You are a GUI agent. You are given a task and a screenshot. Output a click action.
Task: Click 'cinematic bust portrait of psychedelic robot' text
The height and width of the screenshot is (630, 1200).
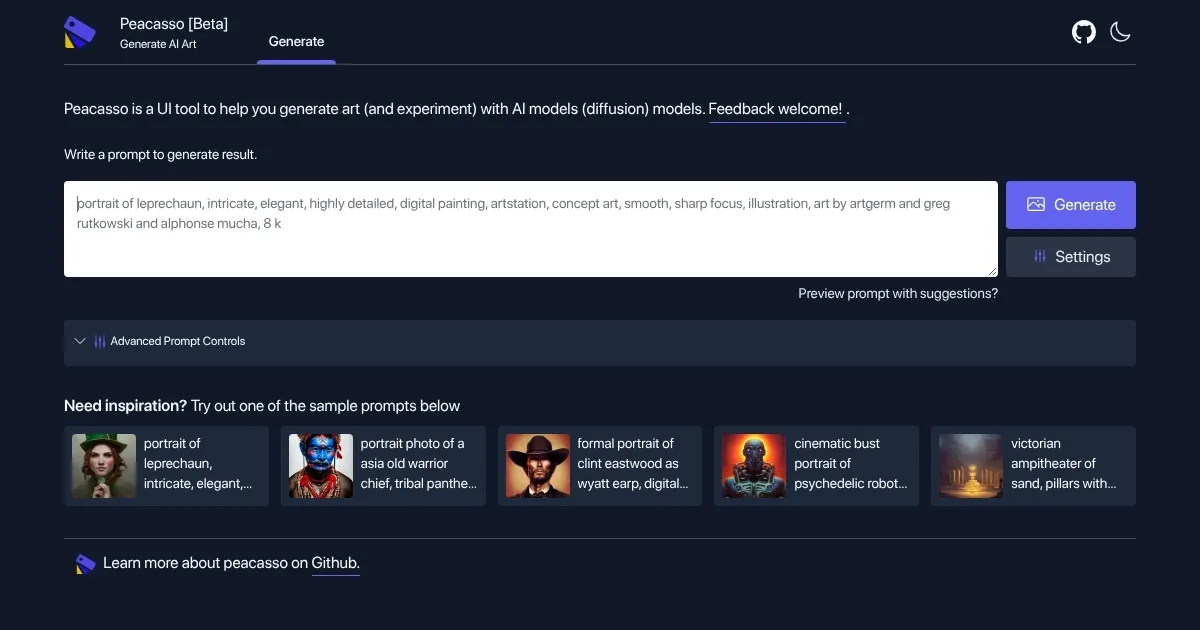coord(851,464)
